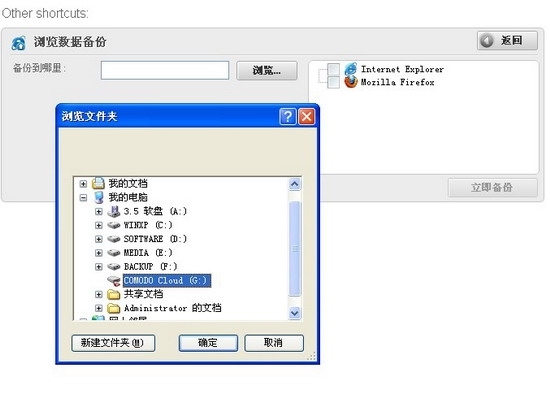Expand the 3.5 软盘 (A:) node
550x399 pixels.
coord(99,211)
